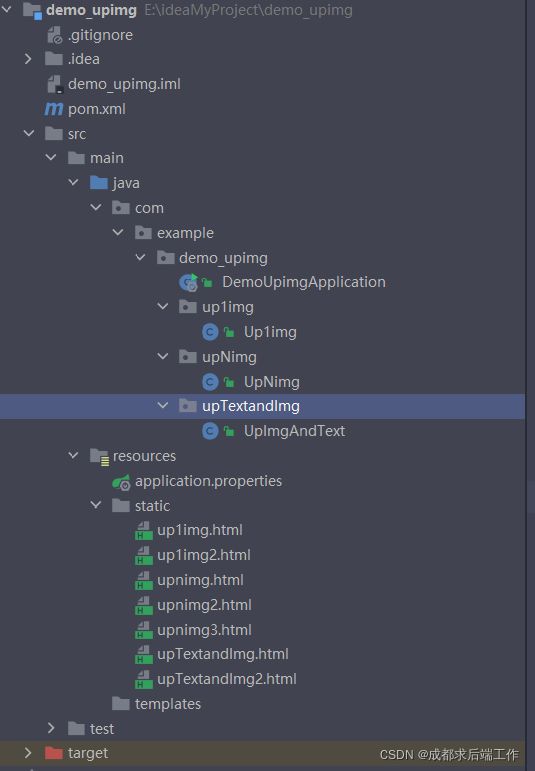Select the templates folder
535x771 pixels.
coord(168,704)
